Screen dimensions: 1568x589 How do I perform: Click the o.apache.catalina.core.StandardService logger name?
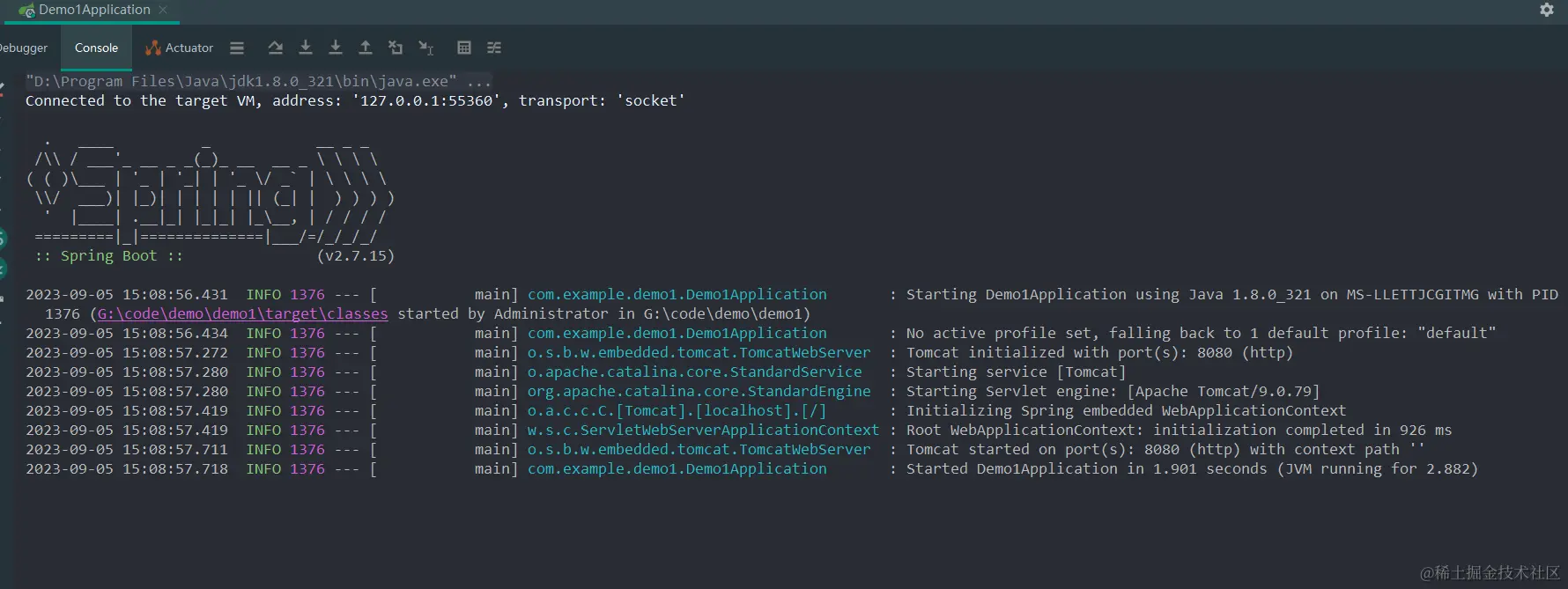click(695, 372)
